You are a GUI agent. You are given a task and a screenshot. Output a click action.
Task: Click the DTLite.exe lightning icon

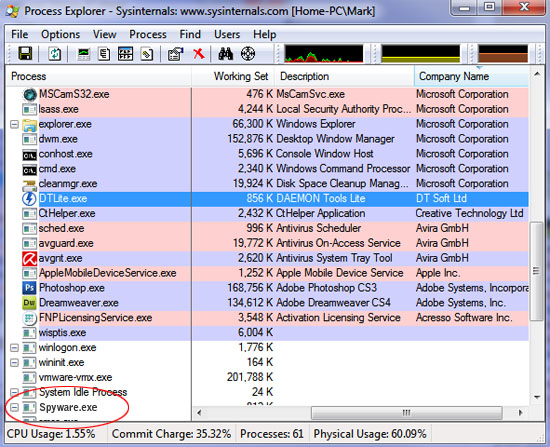coord(29,199)
